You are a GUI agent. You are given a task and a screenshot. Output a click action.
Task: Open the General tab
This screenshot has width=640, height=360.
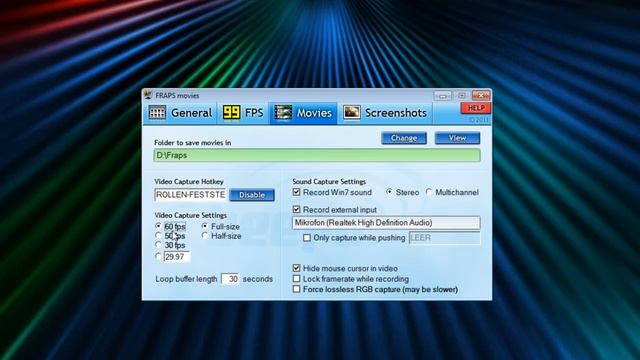pyautogui.click(x=180, y=113)
